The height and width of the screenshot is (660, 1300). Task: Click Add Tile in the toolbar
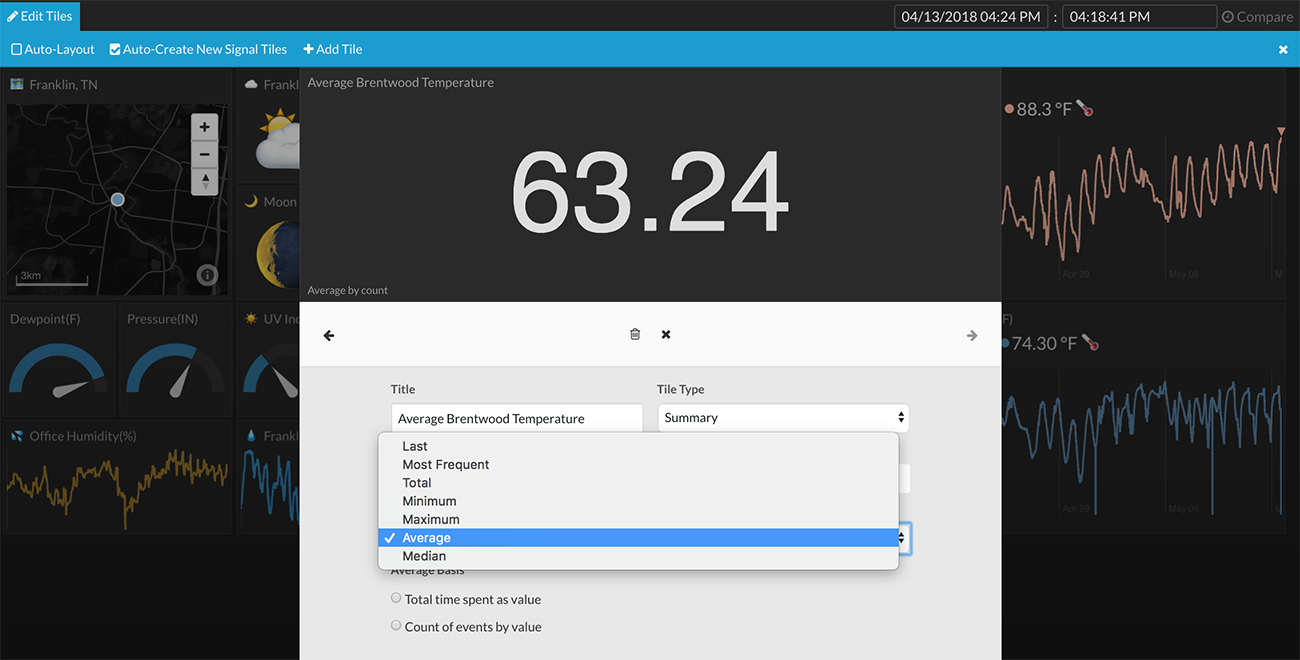tap(333, 49)
